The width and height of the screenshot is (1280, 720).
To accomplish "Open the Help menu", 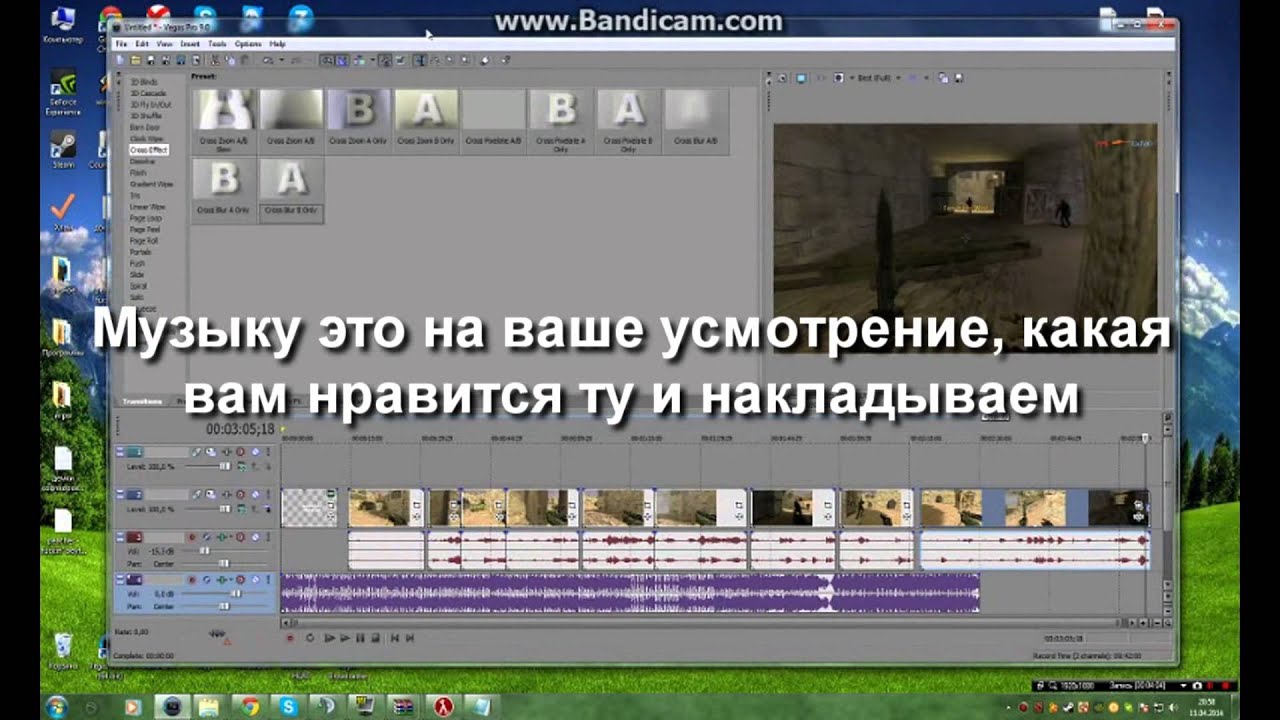I will [x=277, y=44].
